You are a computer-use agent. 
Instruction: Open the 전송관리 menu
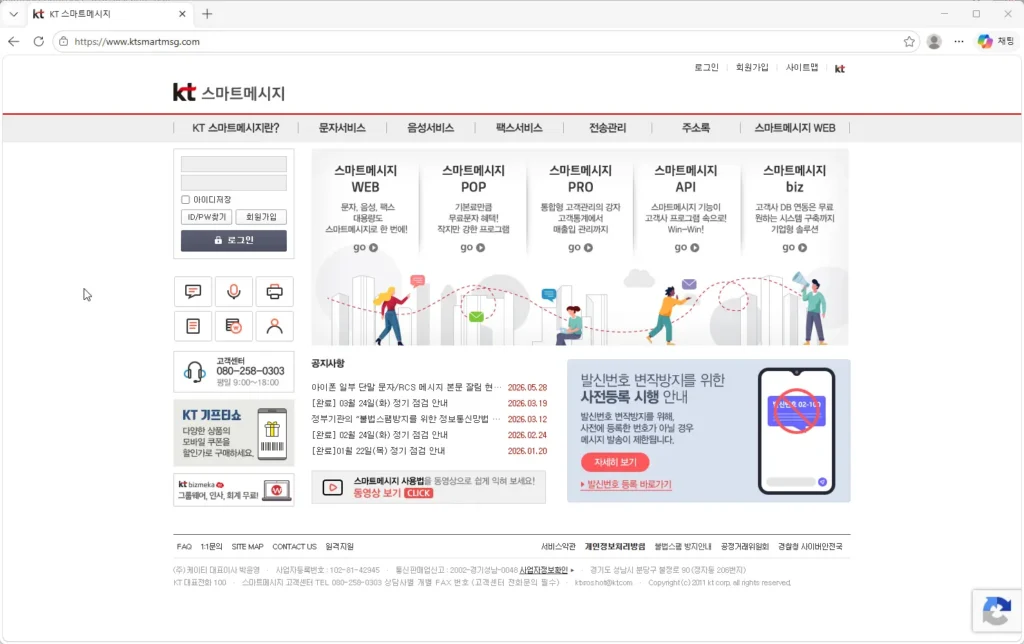(607, 128)
